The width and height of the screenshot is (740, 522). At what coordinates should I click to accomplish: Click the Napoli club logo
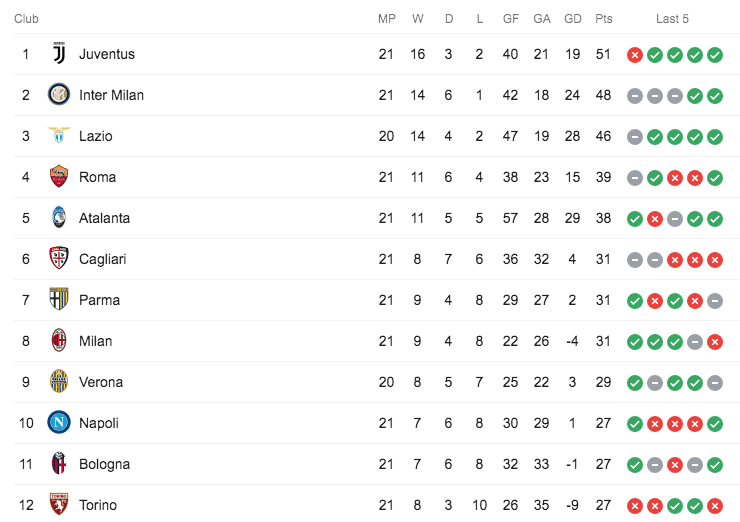point(59,423)
